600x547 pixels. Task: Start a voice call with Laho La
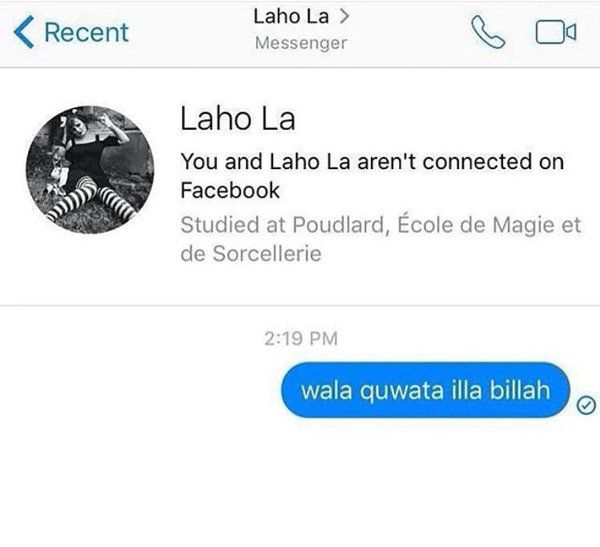488,32
